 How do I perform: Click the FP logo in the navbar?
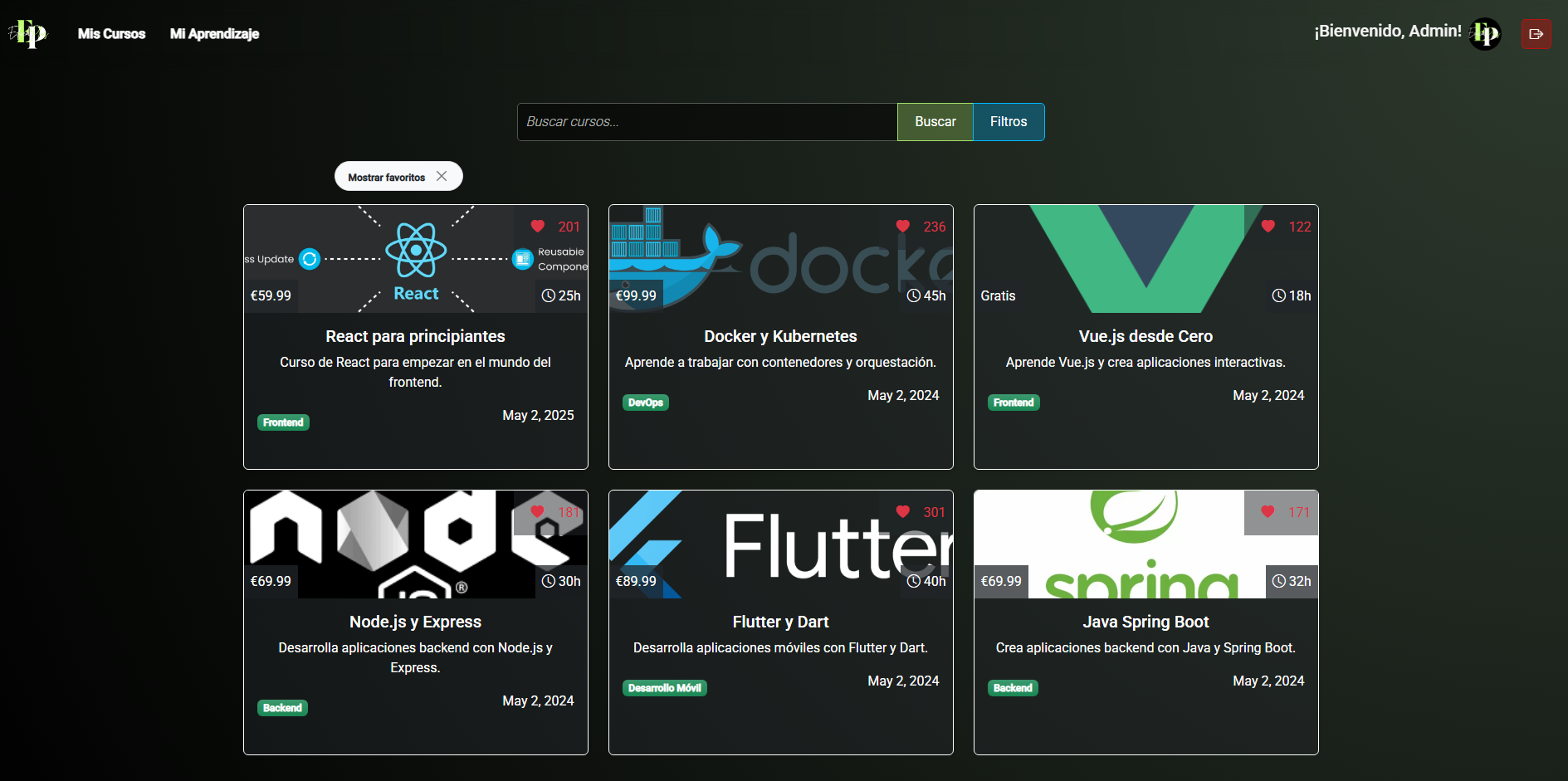pyautogui.click(x=28, y=34)
